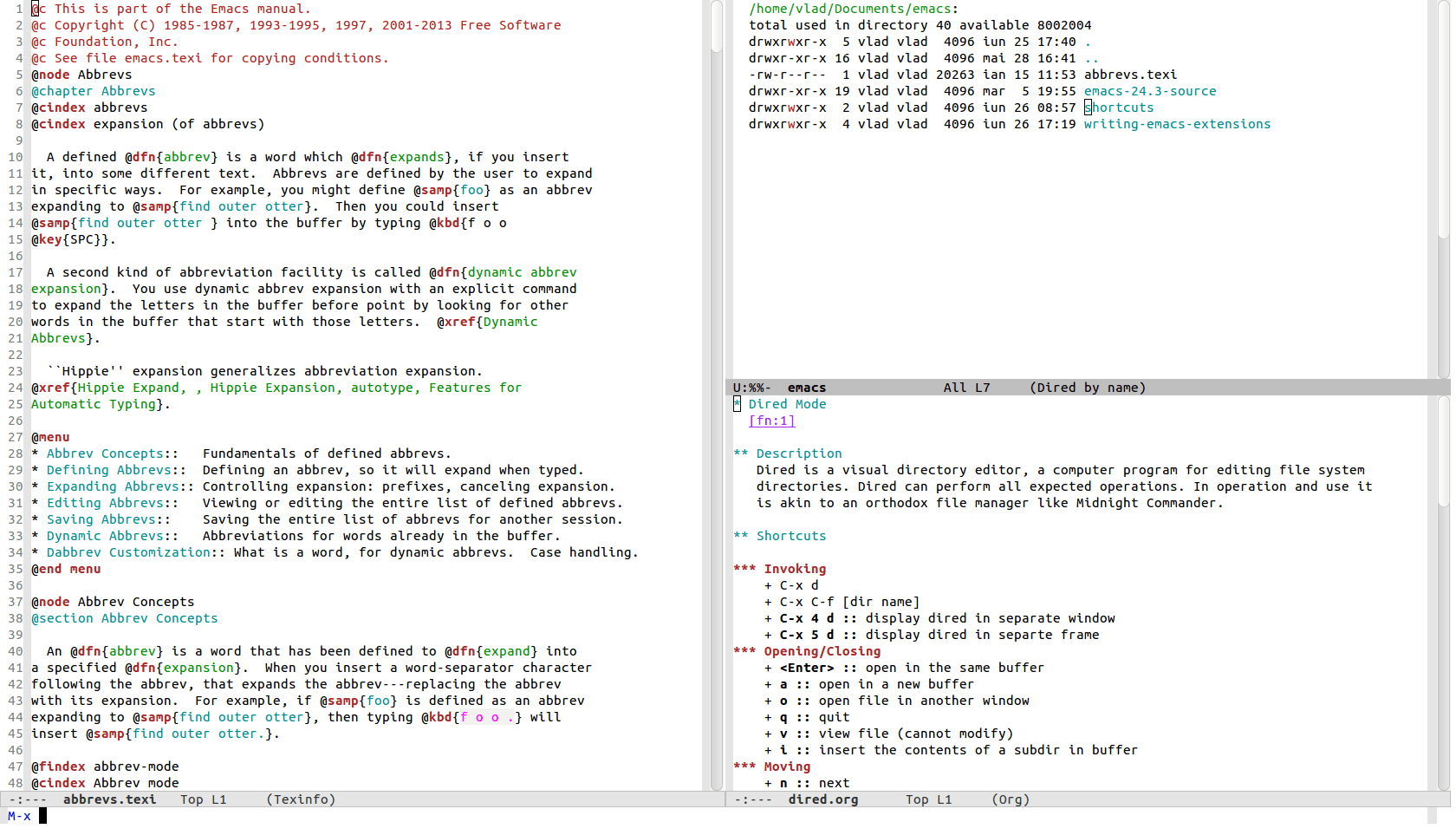Click the (Org) mode name in the dired.org modeline
Screen dimensions: 1456x835
tap(1010, 799)
